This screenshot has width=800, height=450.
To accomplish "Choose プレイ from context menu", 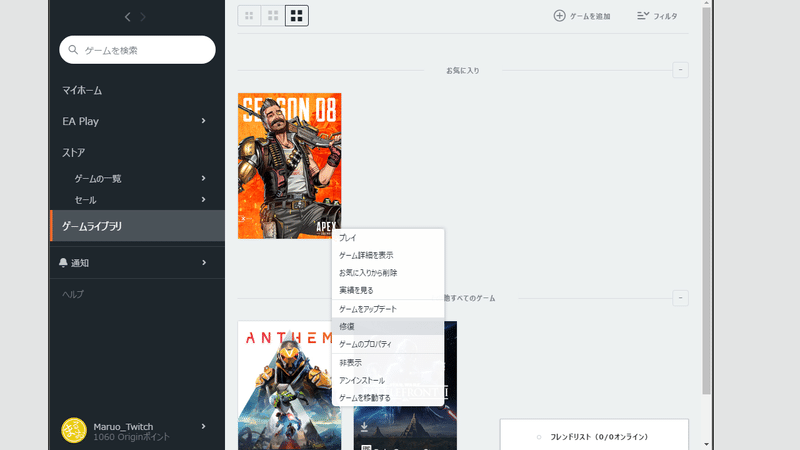I will point(388,238).
